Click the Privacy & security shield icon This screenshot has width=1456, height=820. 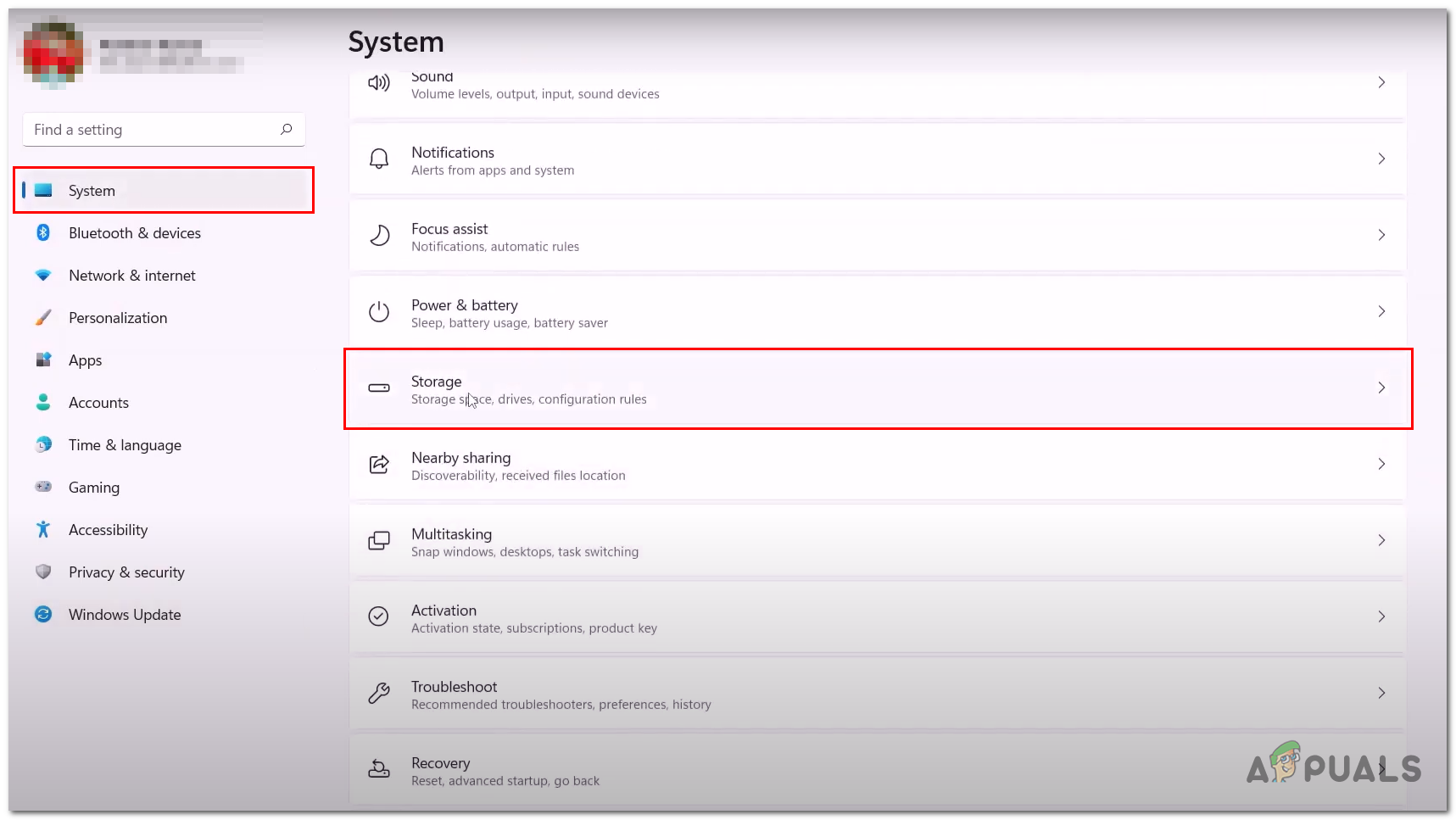tap(43, 572)
